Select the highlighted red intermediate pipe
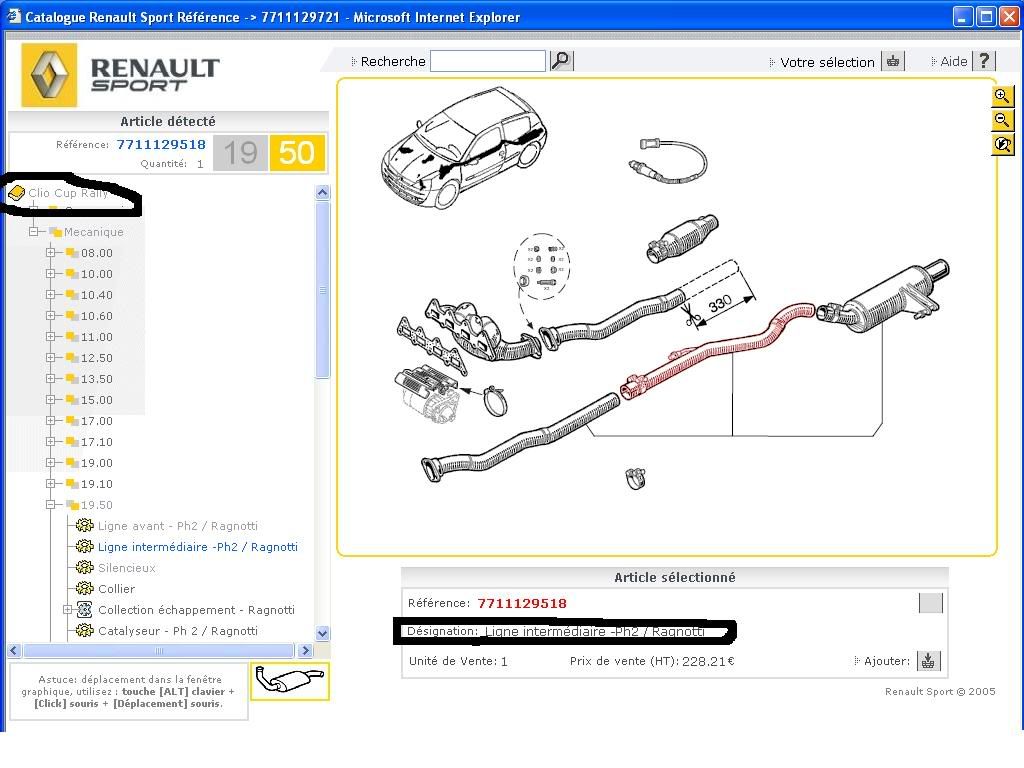1024x768 pixels. coord(716,349)
